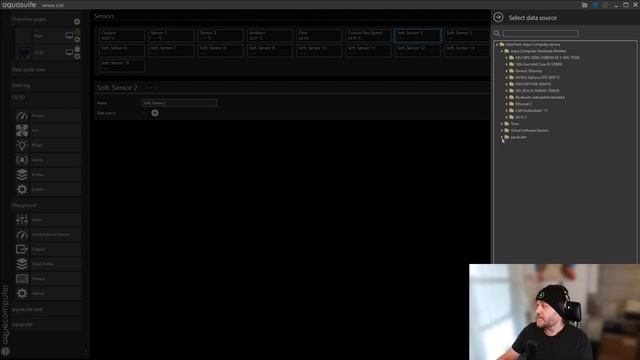Open the OCTO Fans icon
Screen dimensions: 640x360
coord(22,131)
